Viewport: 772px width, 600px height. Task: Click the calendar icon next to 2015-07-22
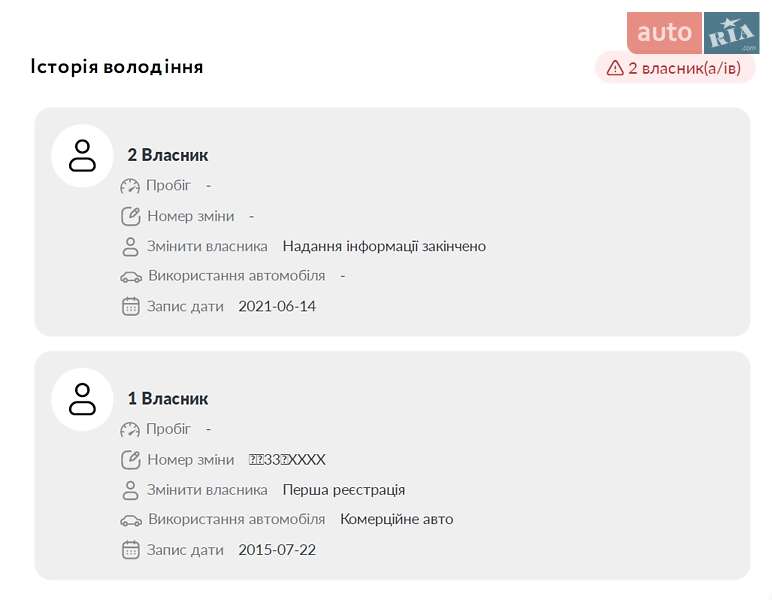point(130,550)
